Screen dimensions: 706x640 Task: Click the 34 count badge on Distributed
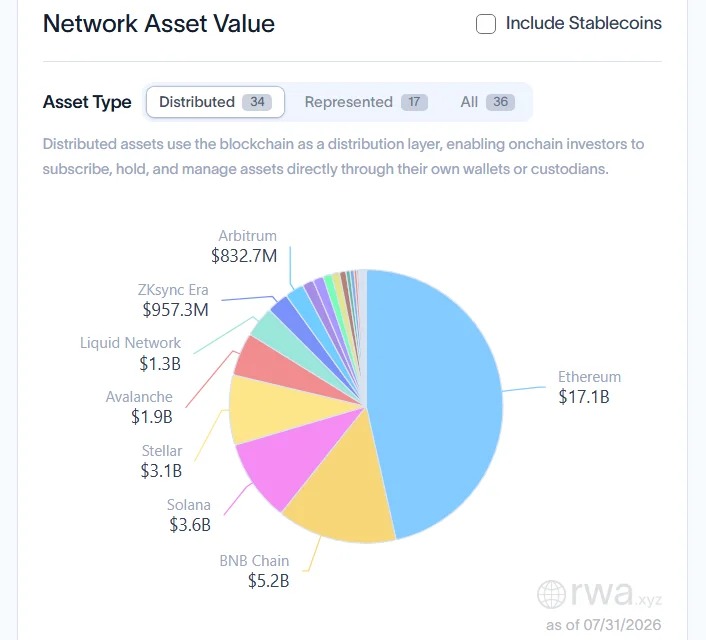[x=257, y=102]
